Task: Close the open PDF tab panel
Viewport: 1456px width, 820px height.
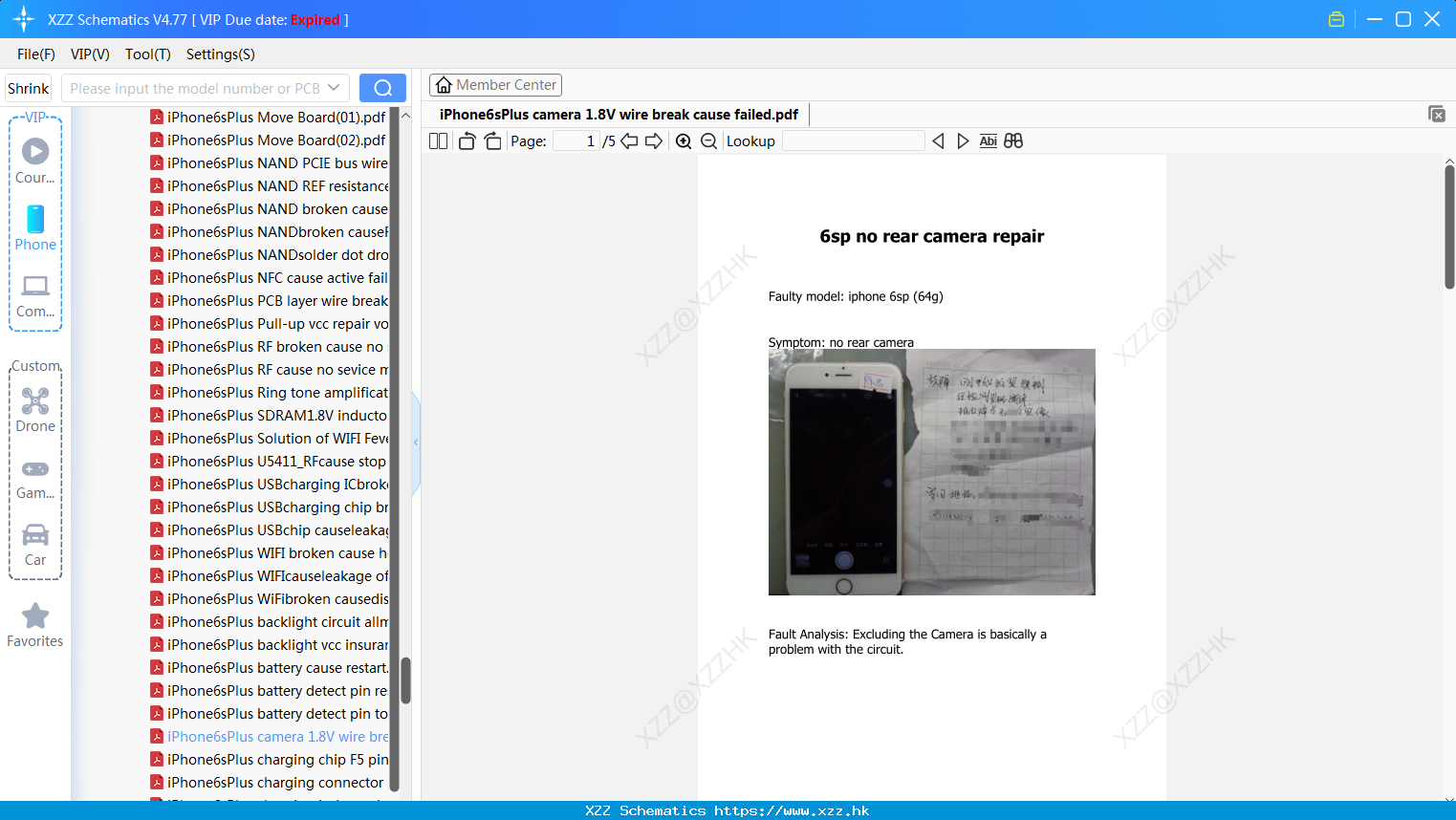Action: [x=1437, y=114]
